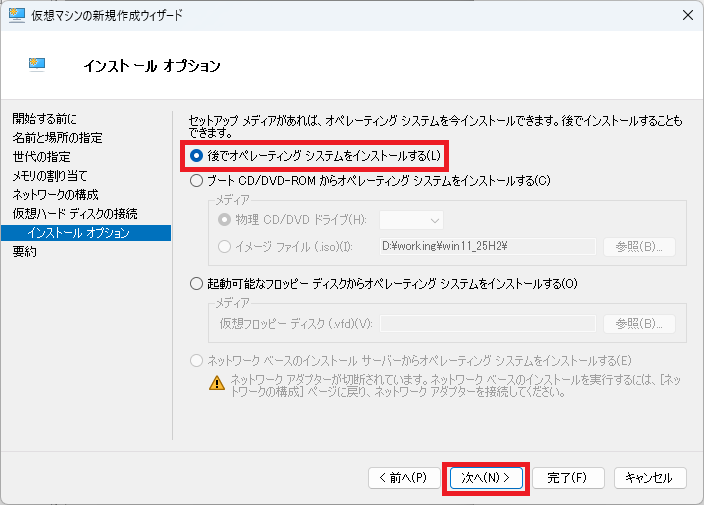Click 参照(B) button beside ISO path

click(639, 246)
